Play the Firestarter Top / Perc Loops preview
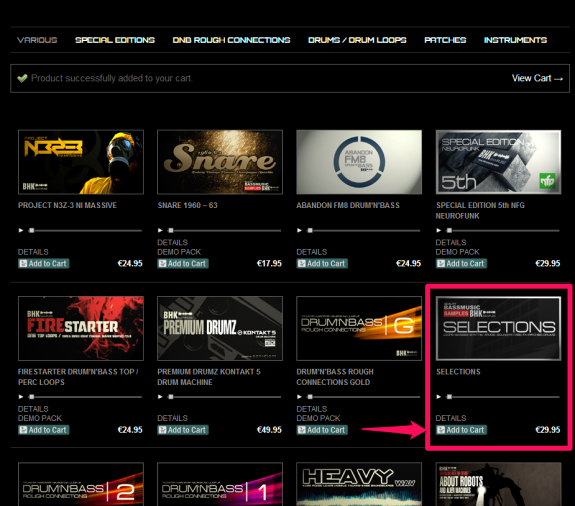 click(x=21, y=397)
